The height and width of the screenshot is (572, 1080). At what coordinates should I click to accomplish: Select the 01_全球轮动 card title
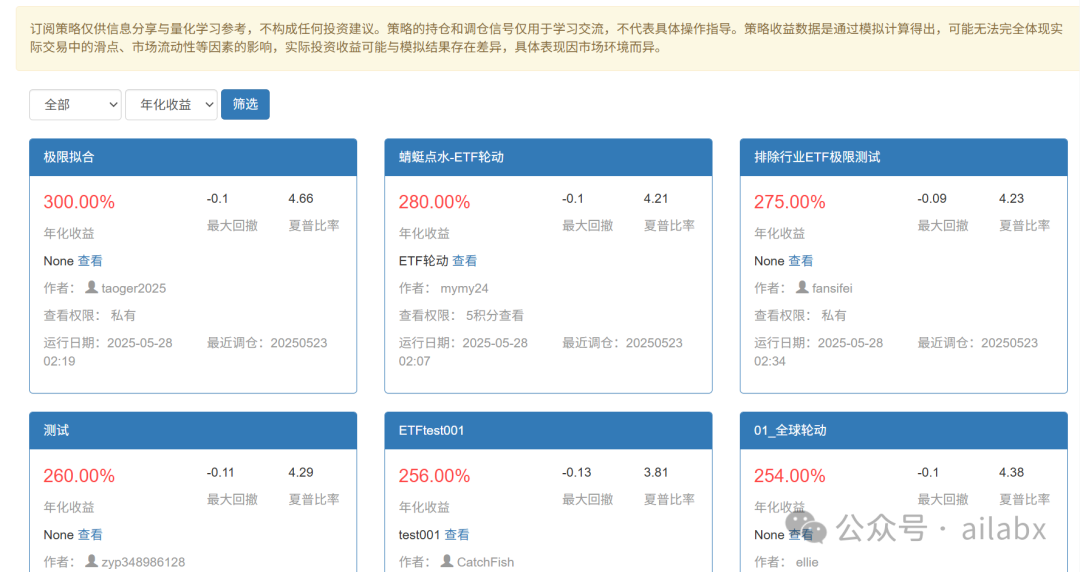(790, 431)
